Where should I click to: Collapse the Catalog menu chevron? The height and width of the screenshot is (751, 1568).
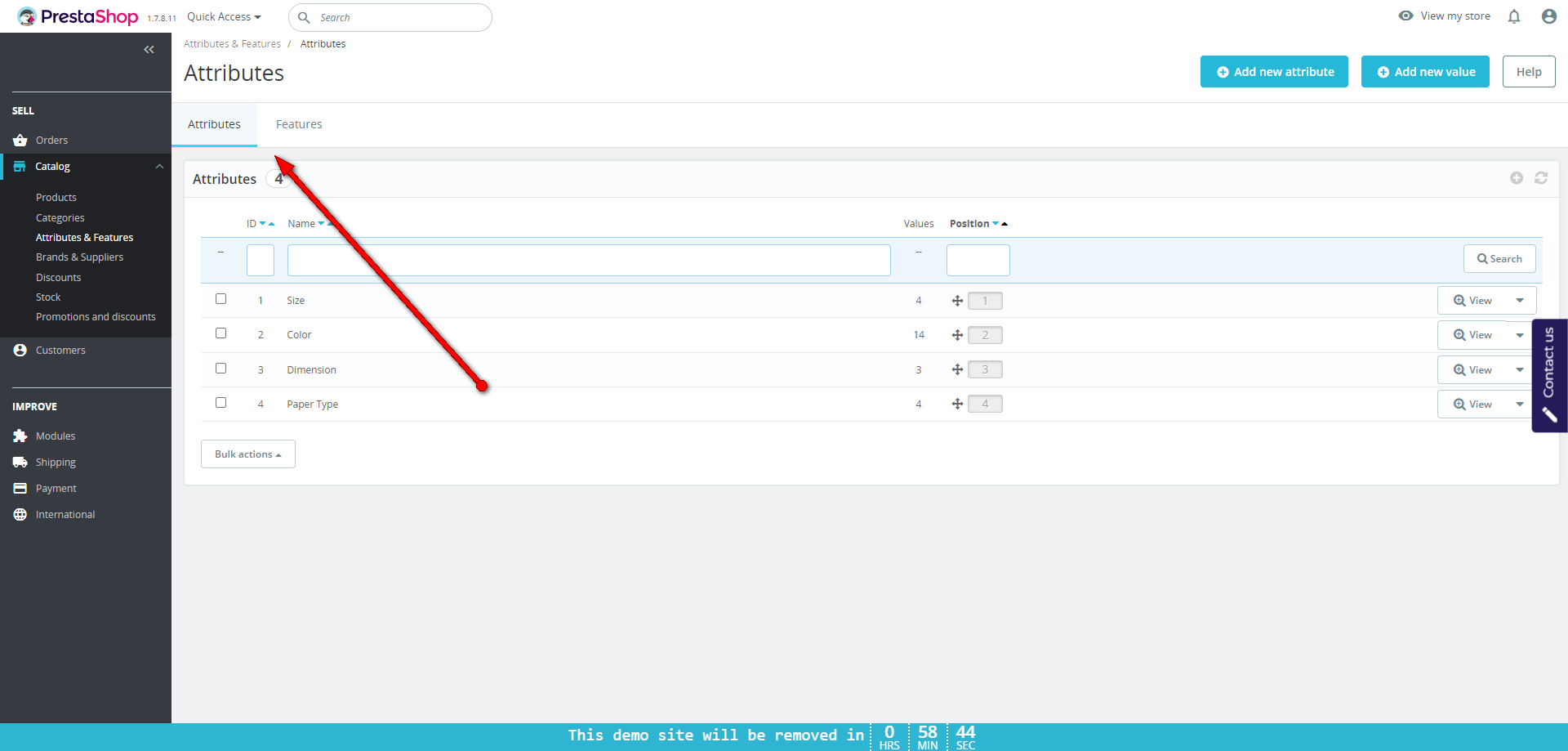159,167
